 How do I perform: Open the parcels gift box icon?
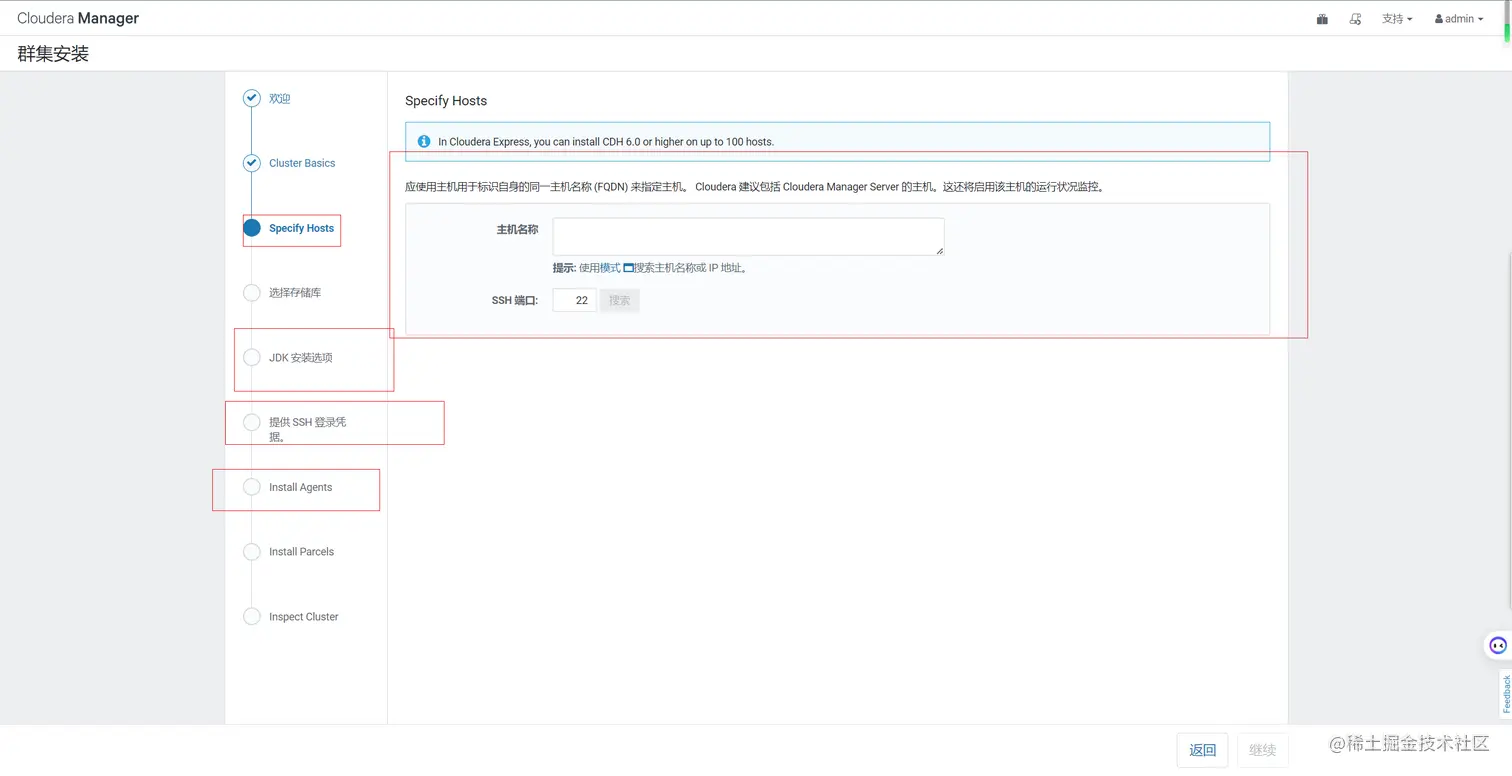pyautogui.click(x=1322, y=19)
